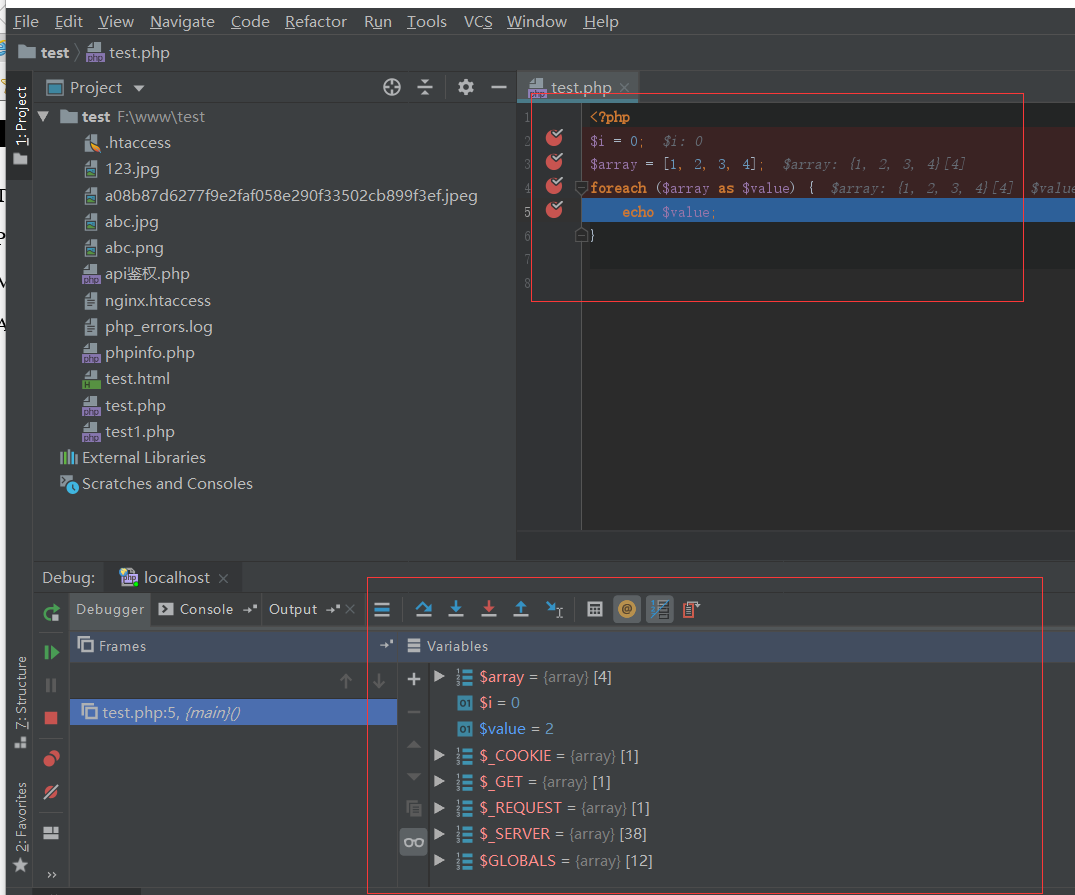Select test.php:5 {main}() frame
This screenshot has height=895, width=1075.
[x=233, y=712]
